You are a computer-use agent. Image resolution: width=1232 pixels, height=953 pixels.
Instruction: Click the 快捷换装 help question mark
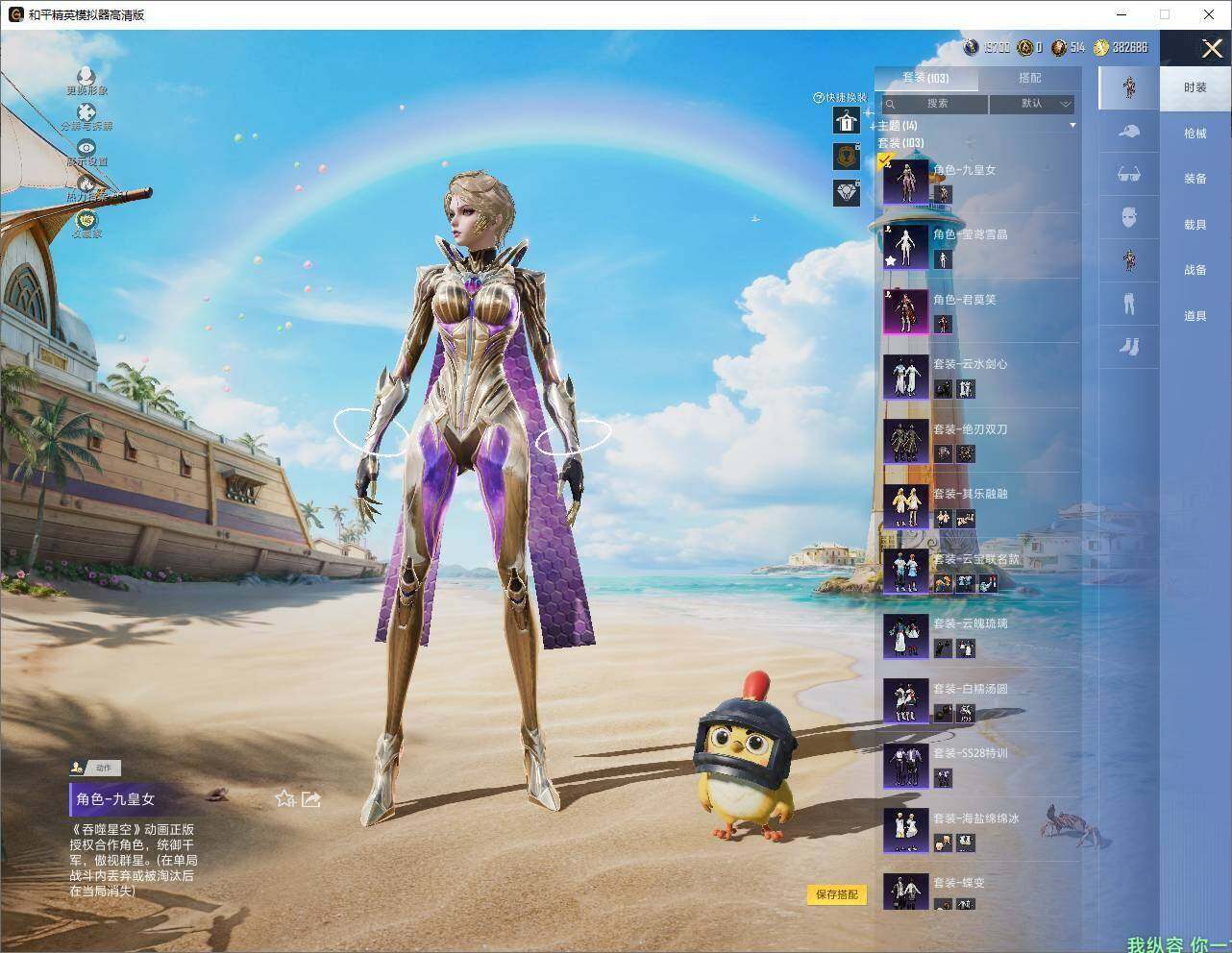(819, 97)
